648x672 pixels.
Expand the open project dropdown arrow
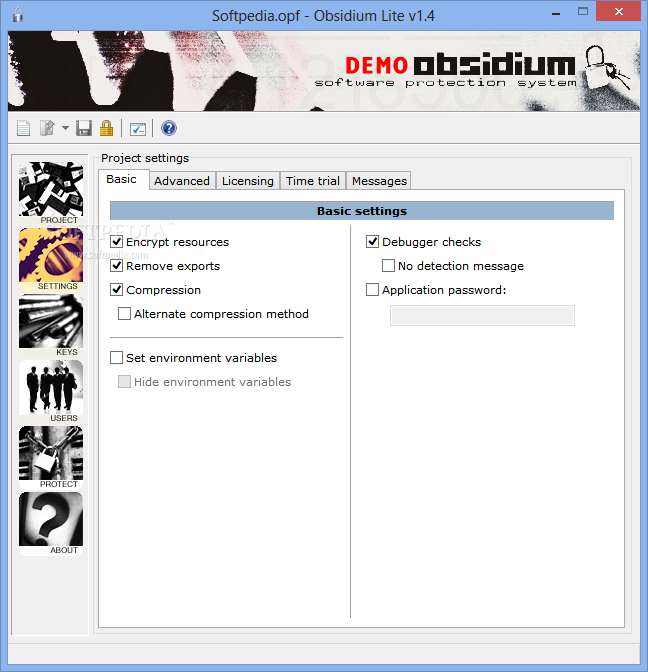65,128
